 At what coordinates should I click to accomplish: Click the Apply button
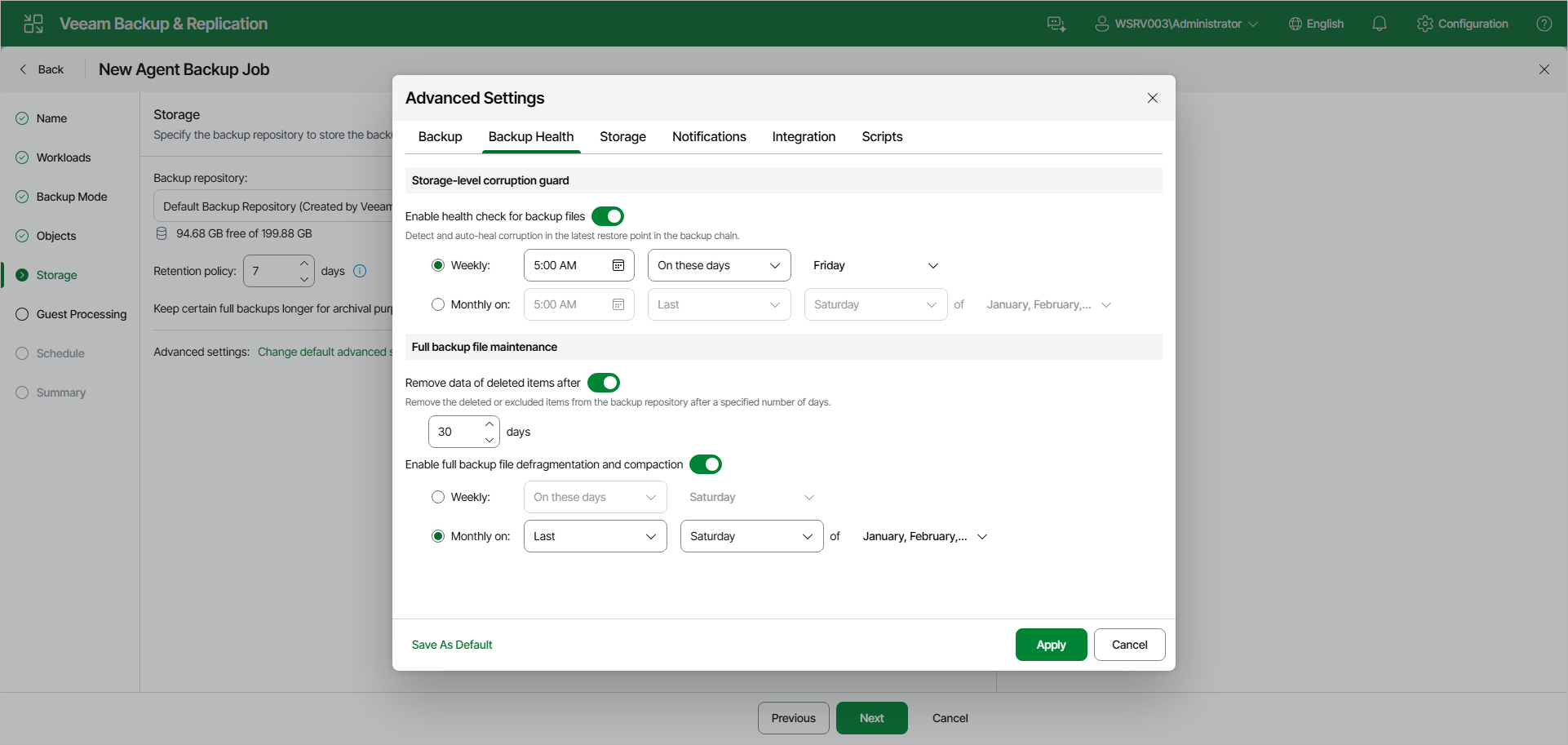coord(1051,645)
